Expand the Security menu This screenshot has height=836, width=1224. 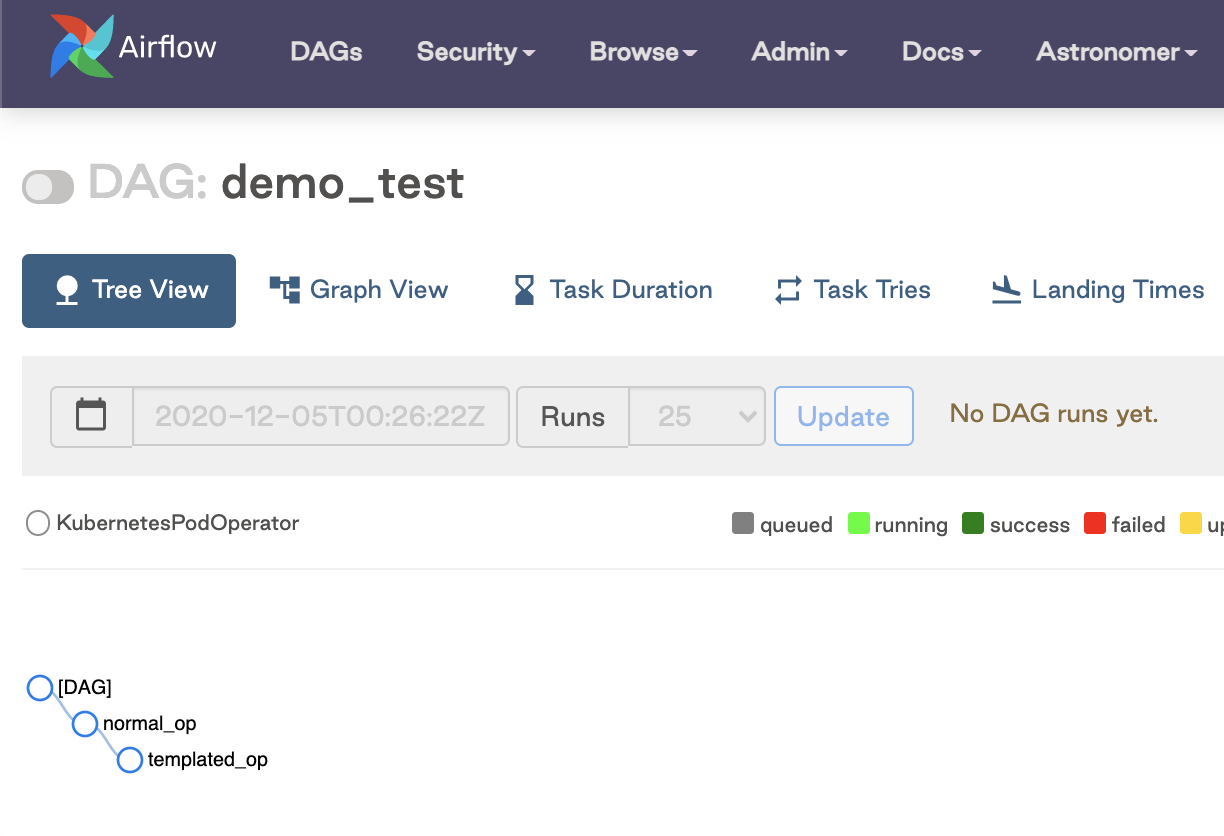(x=476, y=52)
